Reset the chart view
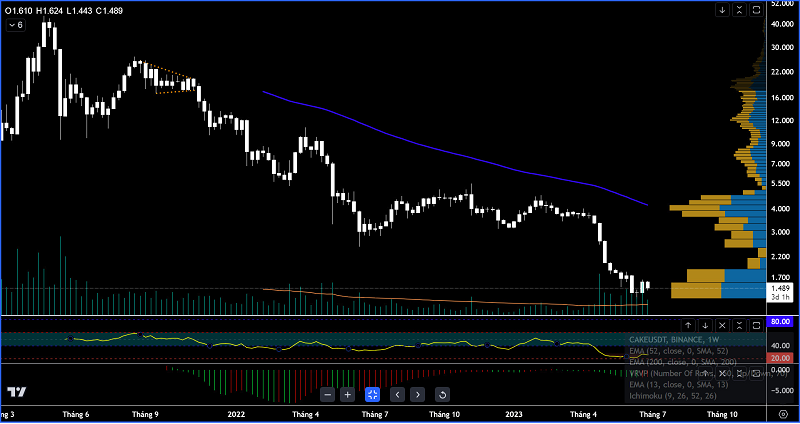 pos(442,394)
